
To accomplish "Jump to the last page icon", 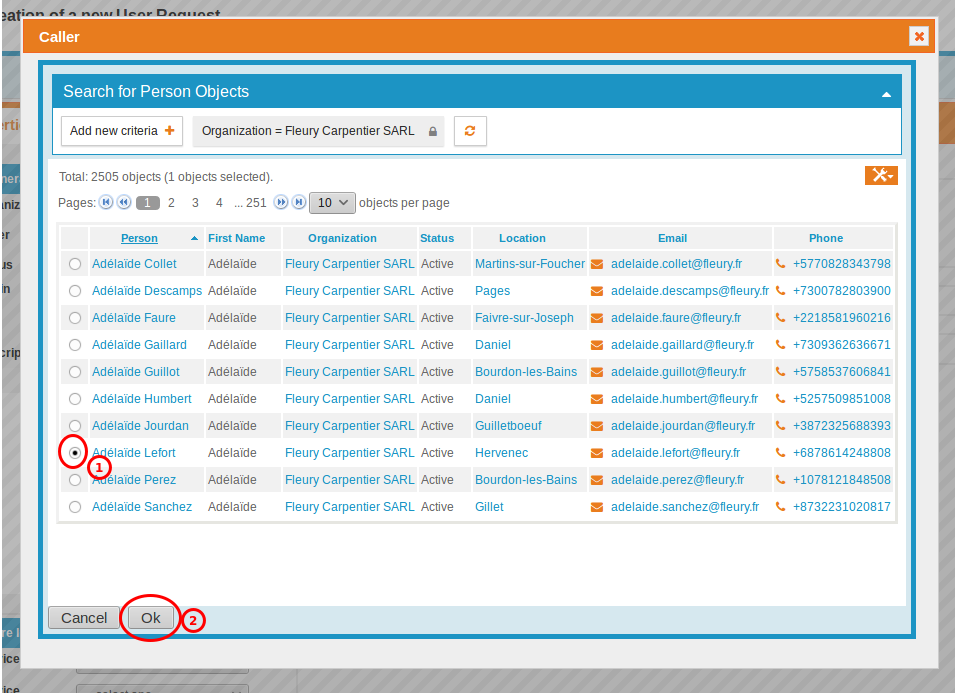I will [297, 202].
